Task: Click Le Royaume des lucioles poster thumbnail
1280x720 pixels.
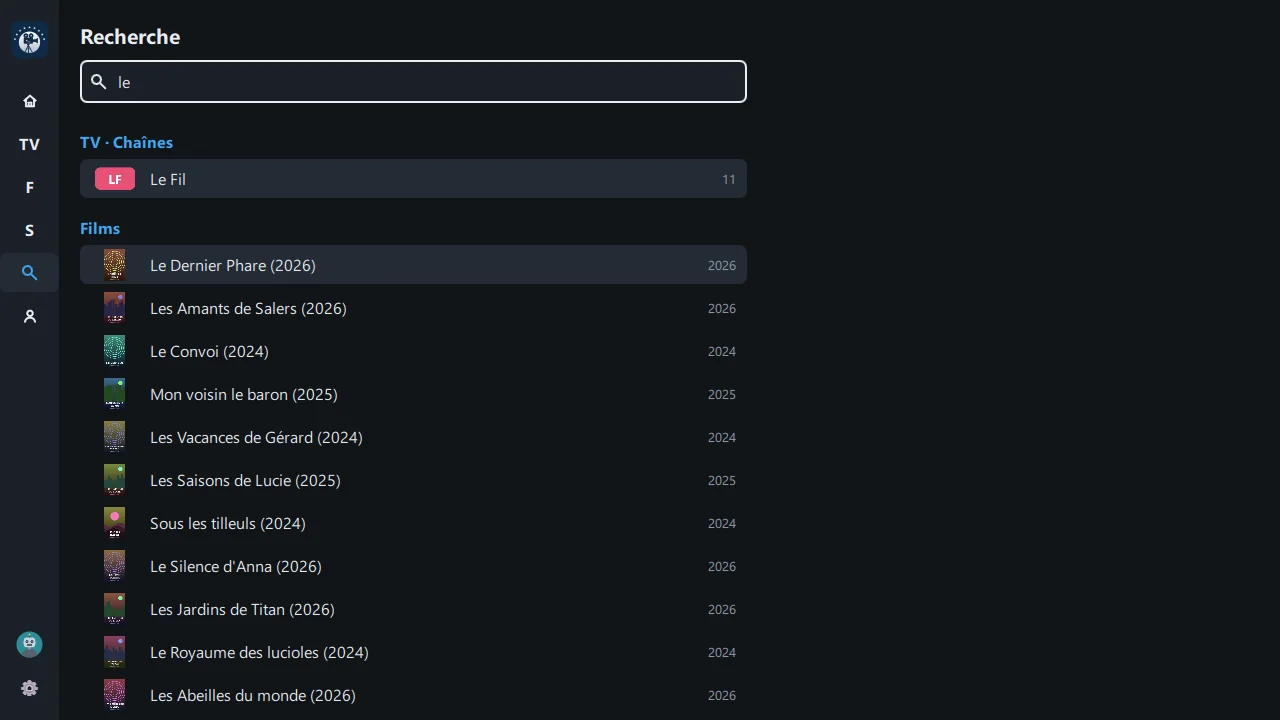Action: point(115,652)
